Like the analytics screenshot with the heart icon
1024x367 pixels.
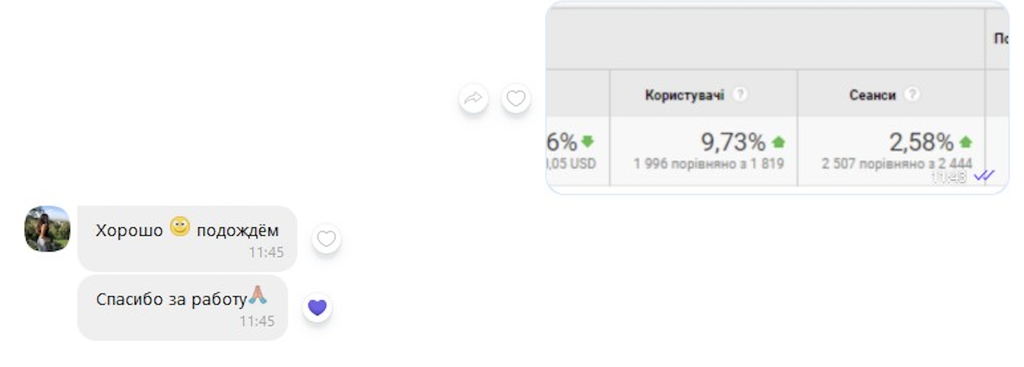click(x=516, y=99)
